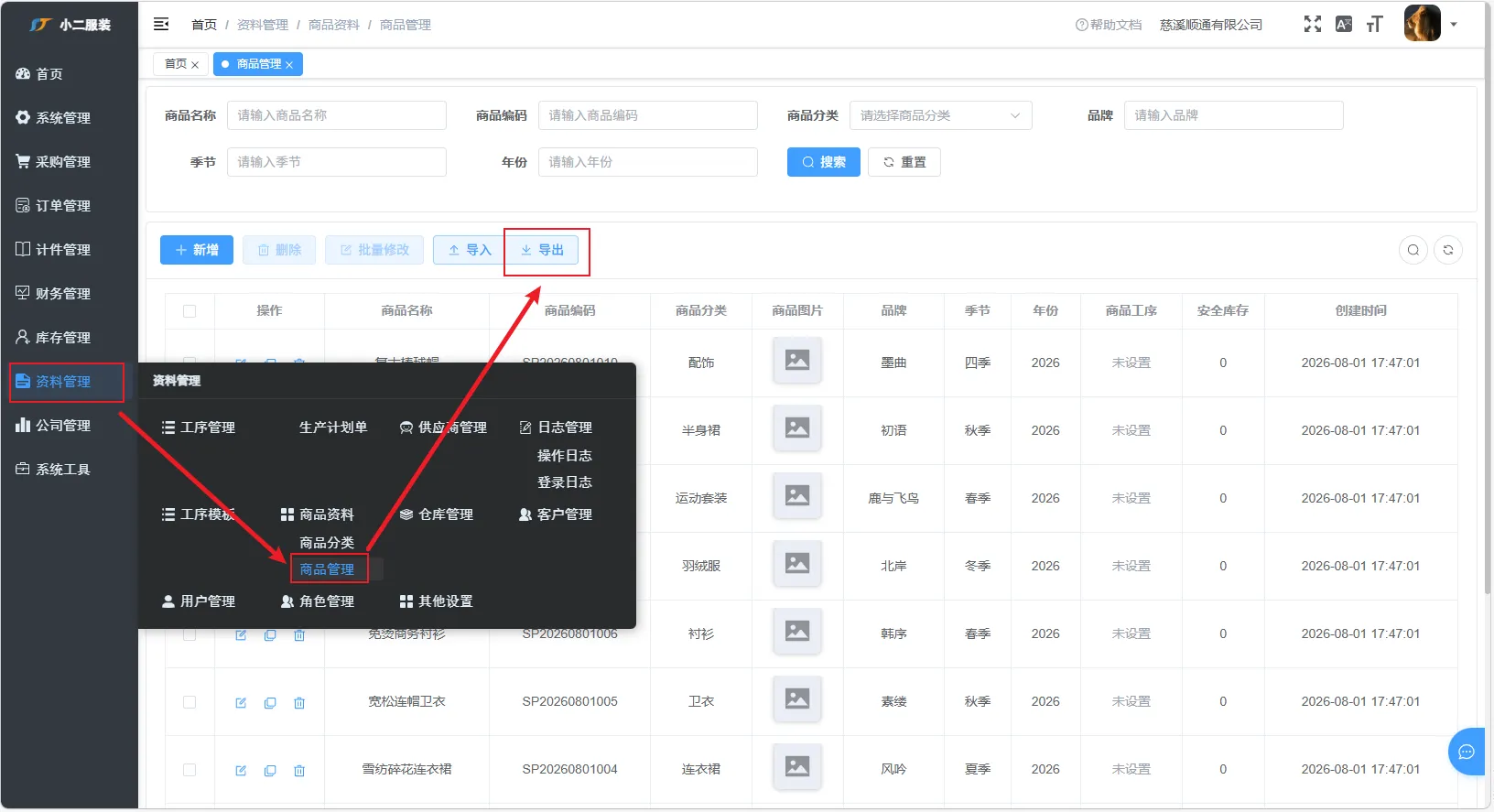The height and width of the screenshot is (812, 1494).
Task: Click the refresh table icon button
Action: (x=1448, y=250)
